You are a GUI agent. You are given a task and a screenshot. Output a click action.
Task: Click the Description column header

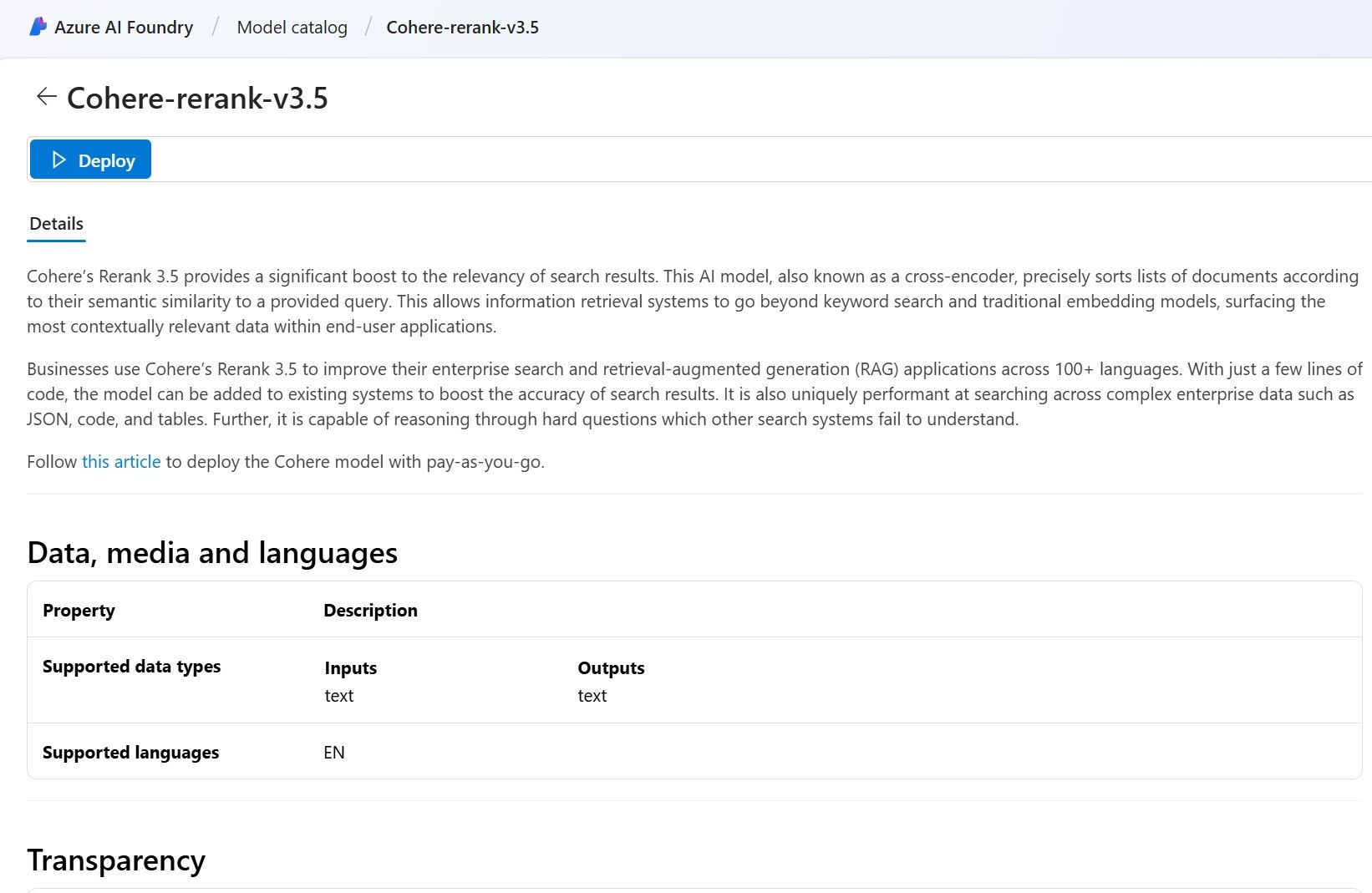(370, 611)
